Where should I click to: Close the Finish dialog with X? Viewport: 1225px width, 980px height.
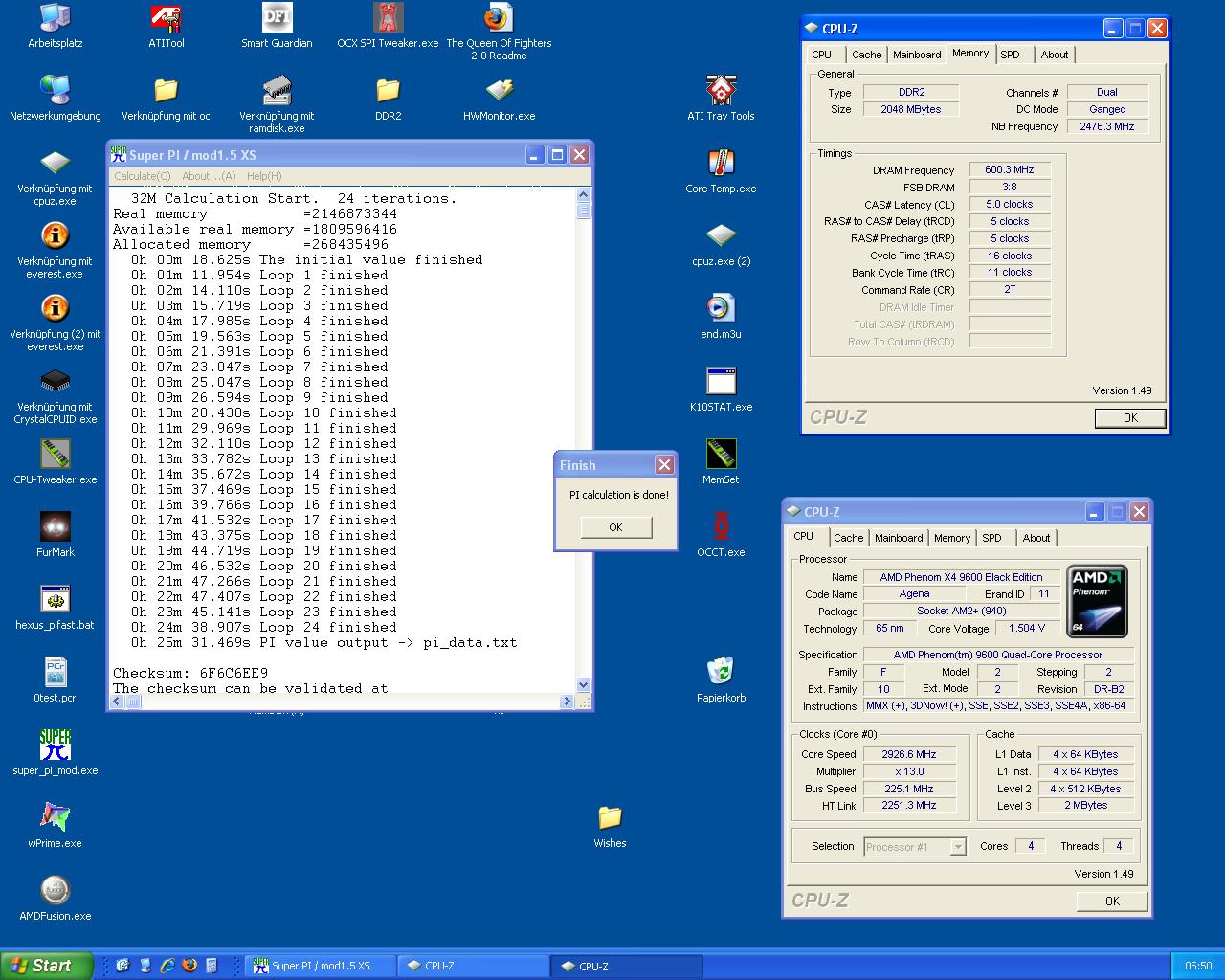(664, 465)
